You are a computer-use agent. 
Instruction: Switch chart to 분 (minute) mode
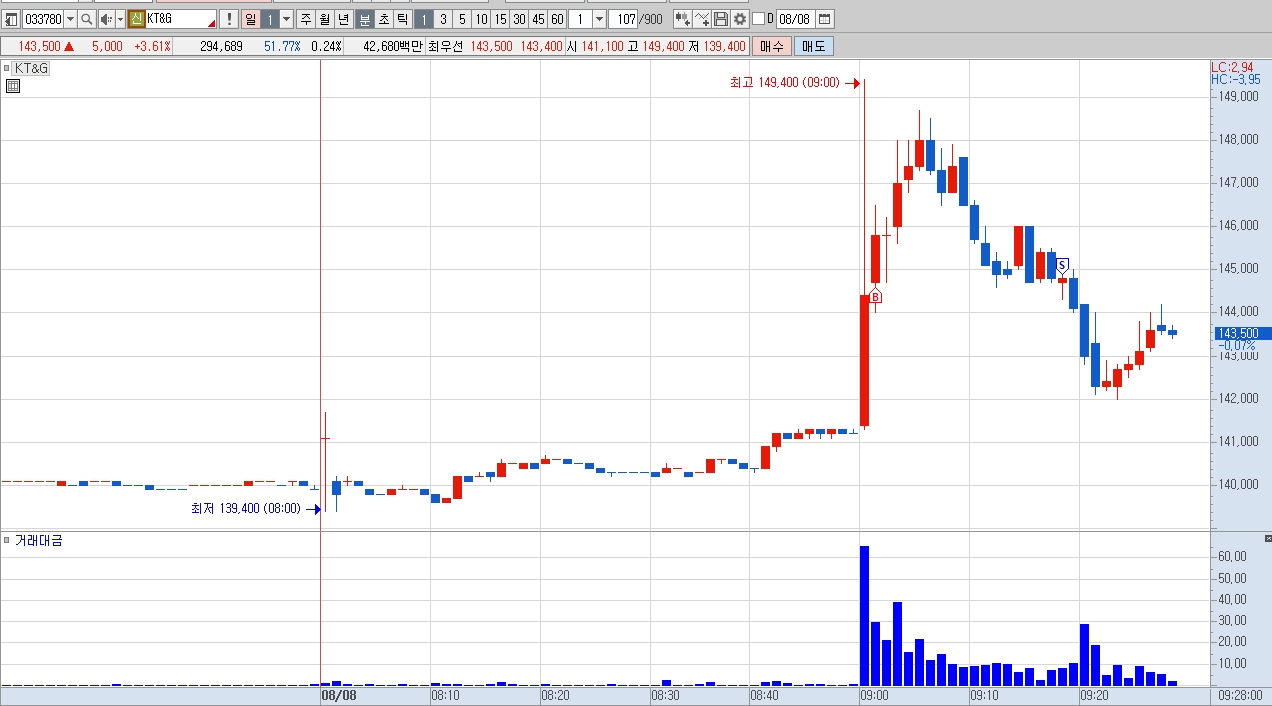click(x=365, y=19)
